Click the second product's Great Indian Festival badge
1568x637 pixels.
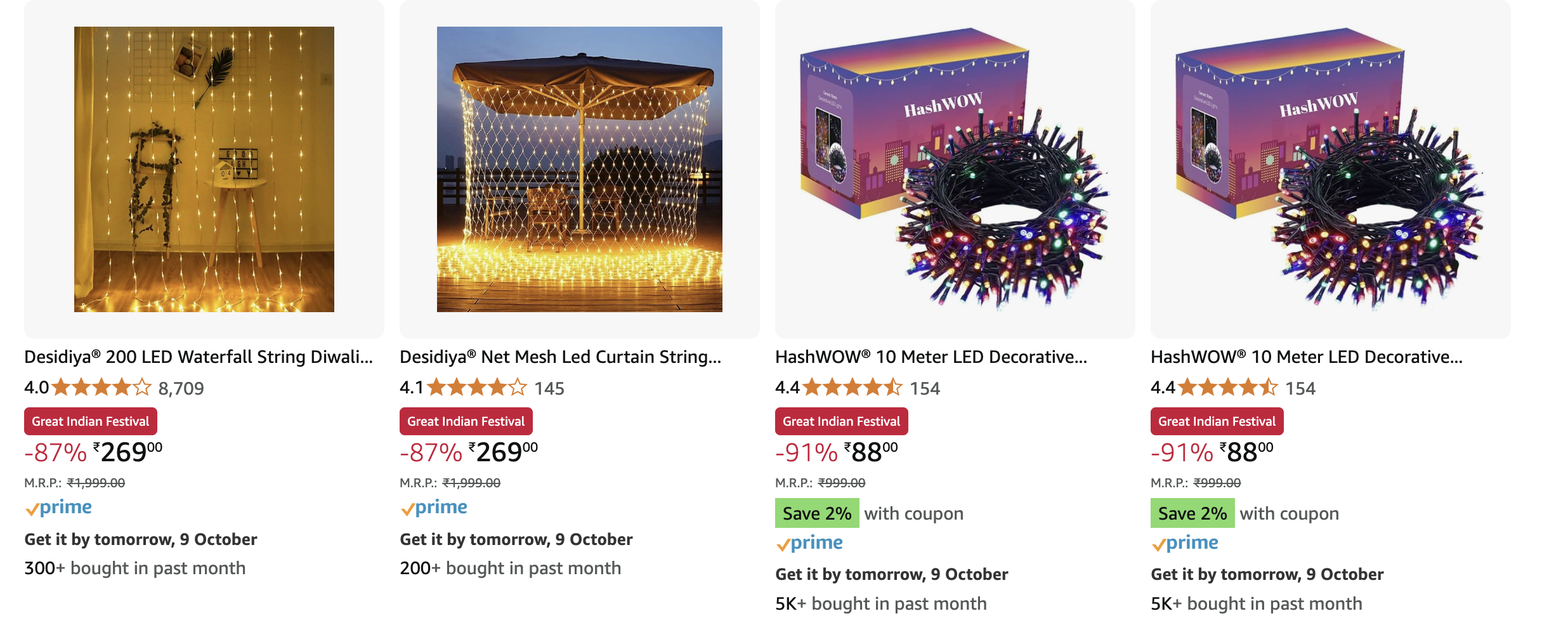(x=466, y=421)
